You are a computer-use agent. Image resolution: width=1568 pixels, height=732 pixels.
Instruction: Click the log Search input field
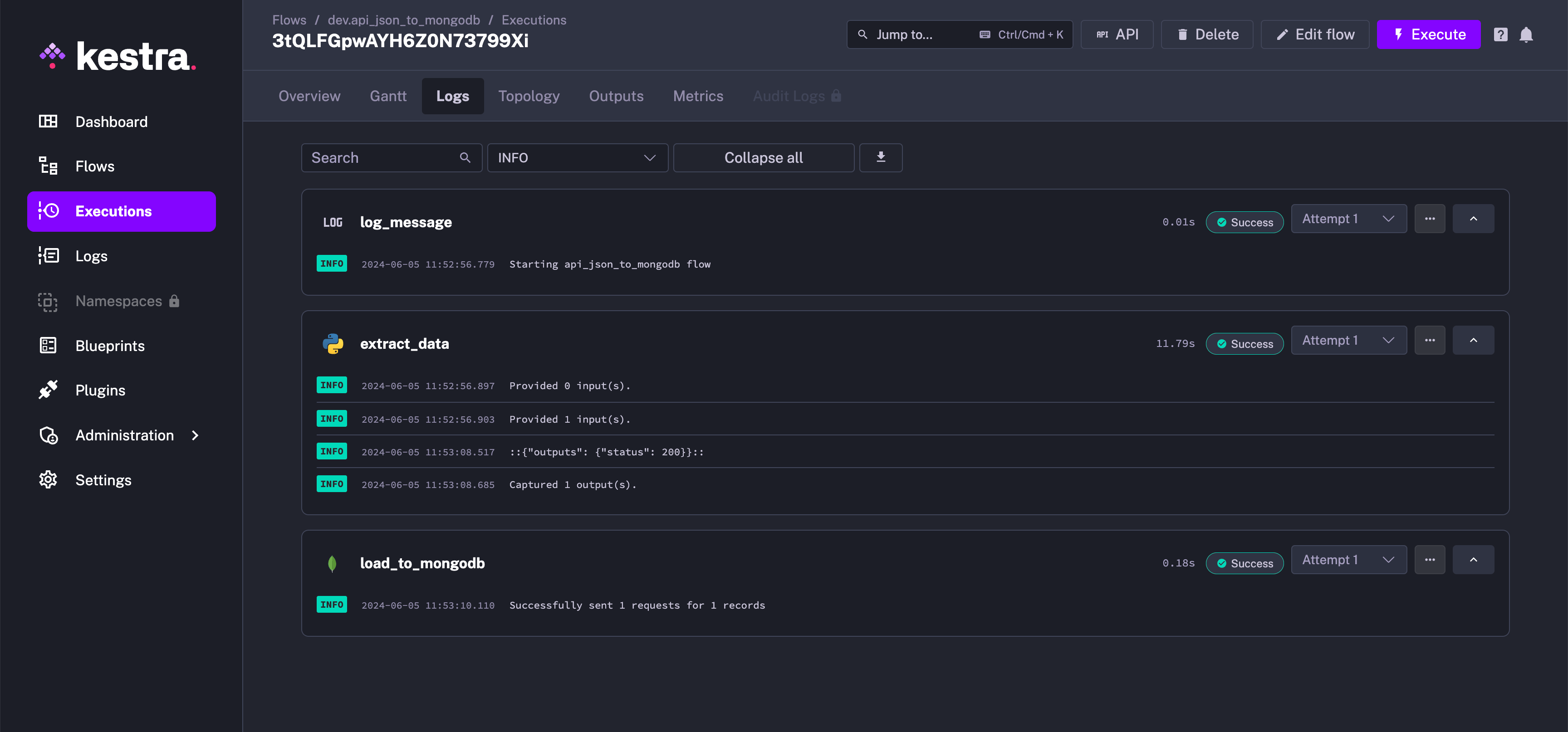click(x=392, y=157)
